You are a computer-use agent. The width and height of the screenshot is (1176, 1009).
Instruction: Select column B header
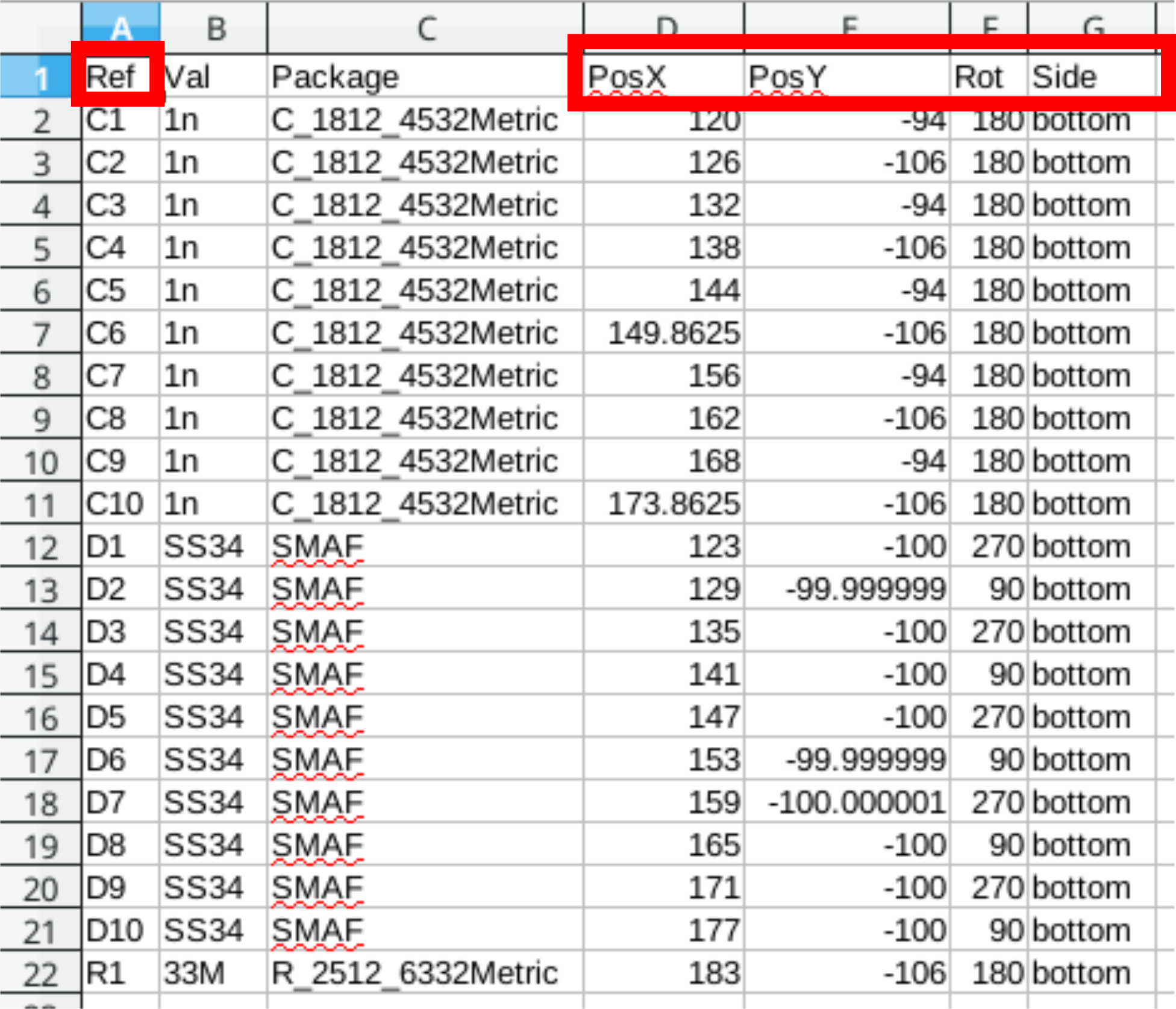(x=214, y=28)
